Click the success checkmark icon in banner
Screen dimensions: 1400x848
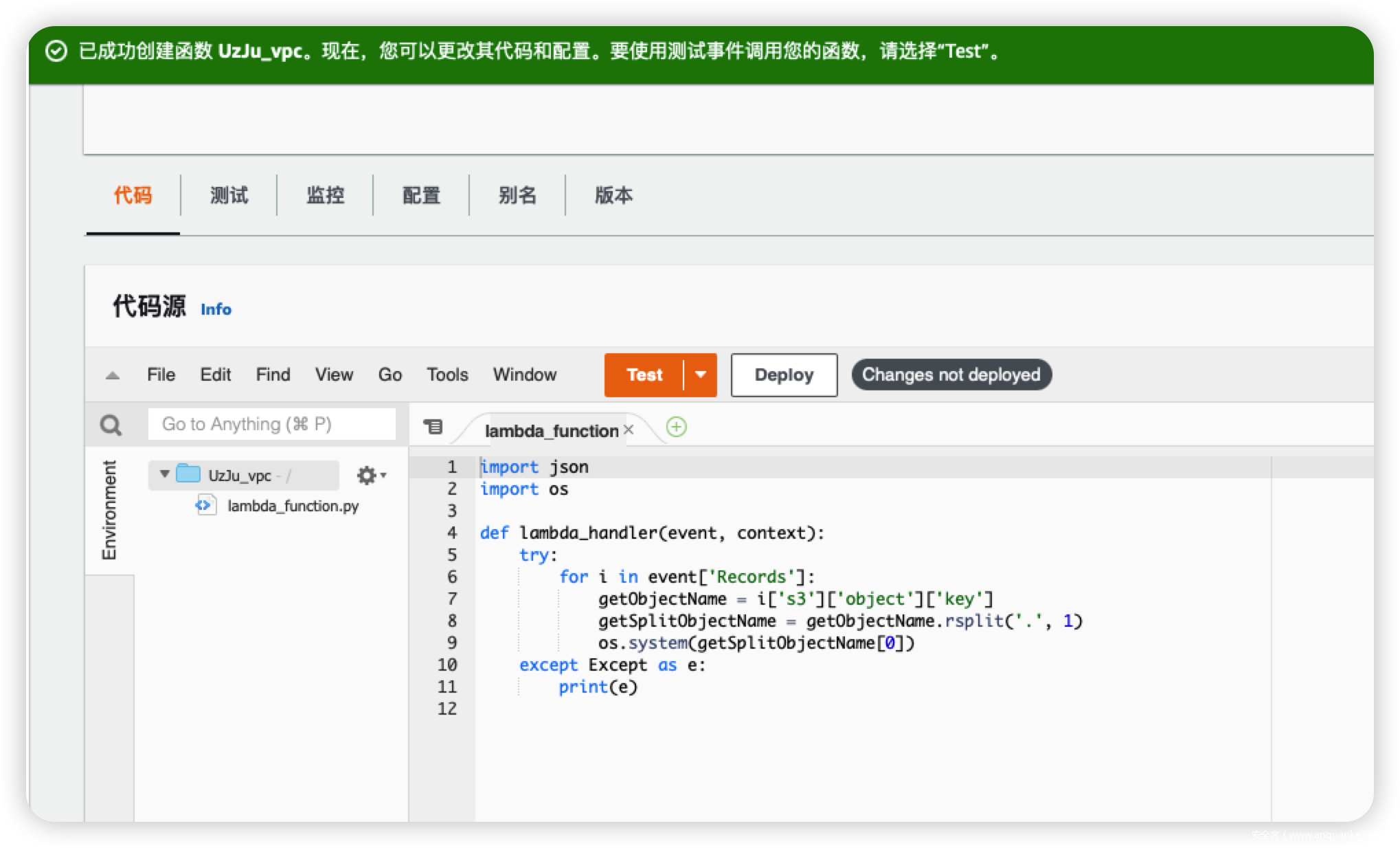[56, 51]
